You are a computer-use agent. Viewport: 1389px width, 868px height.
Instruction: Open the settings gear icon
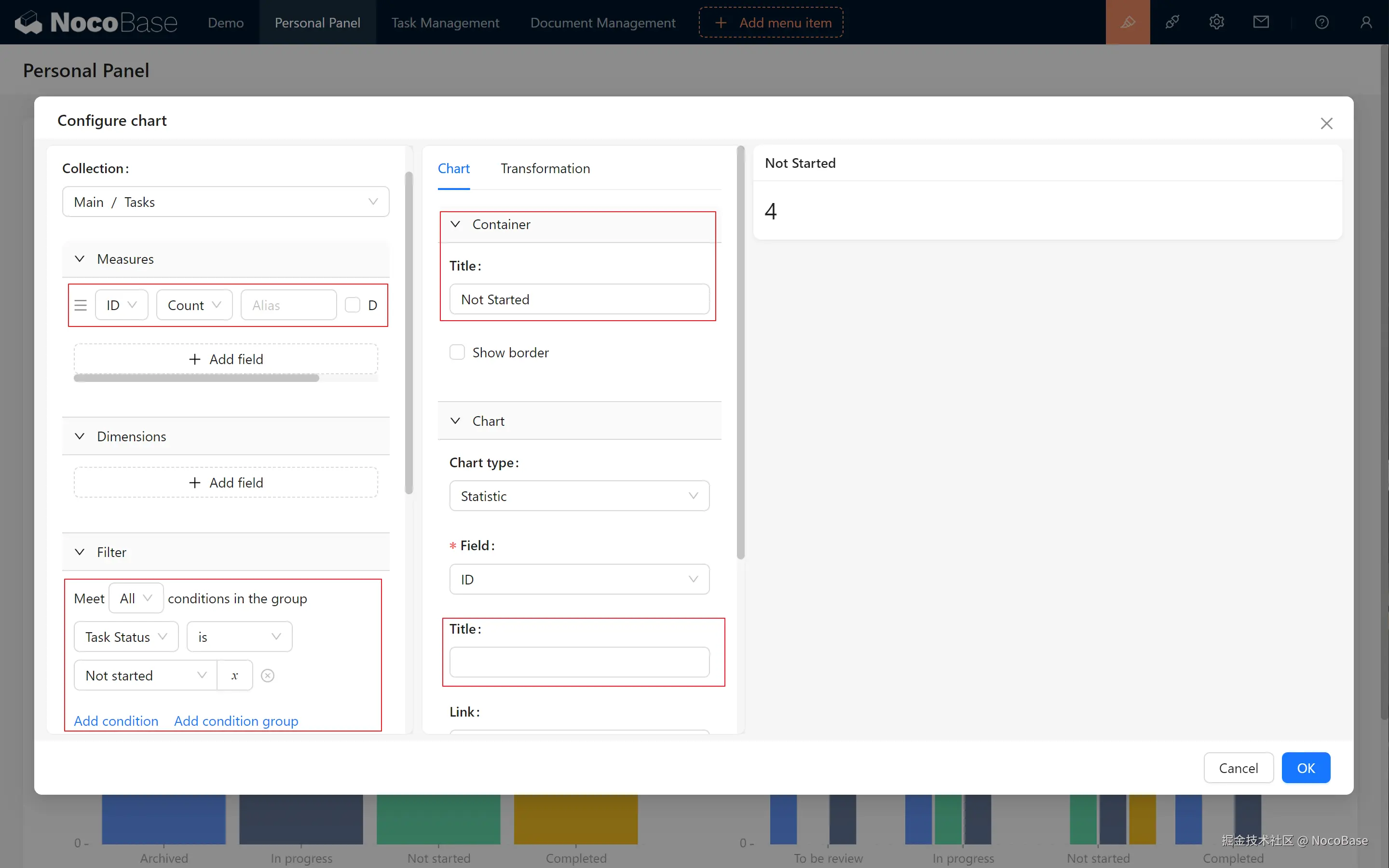tap(1216, 22)
